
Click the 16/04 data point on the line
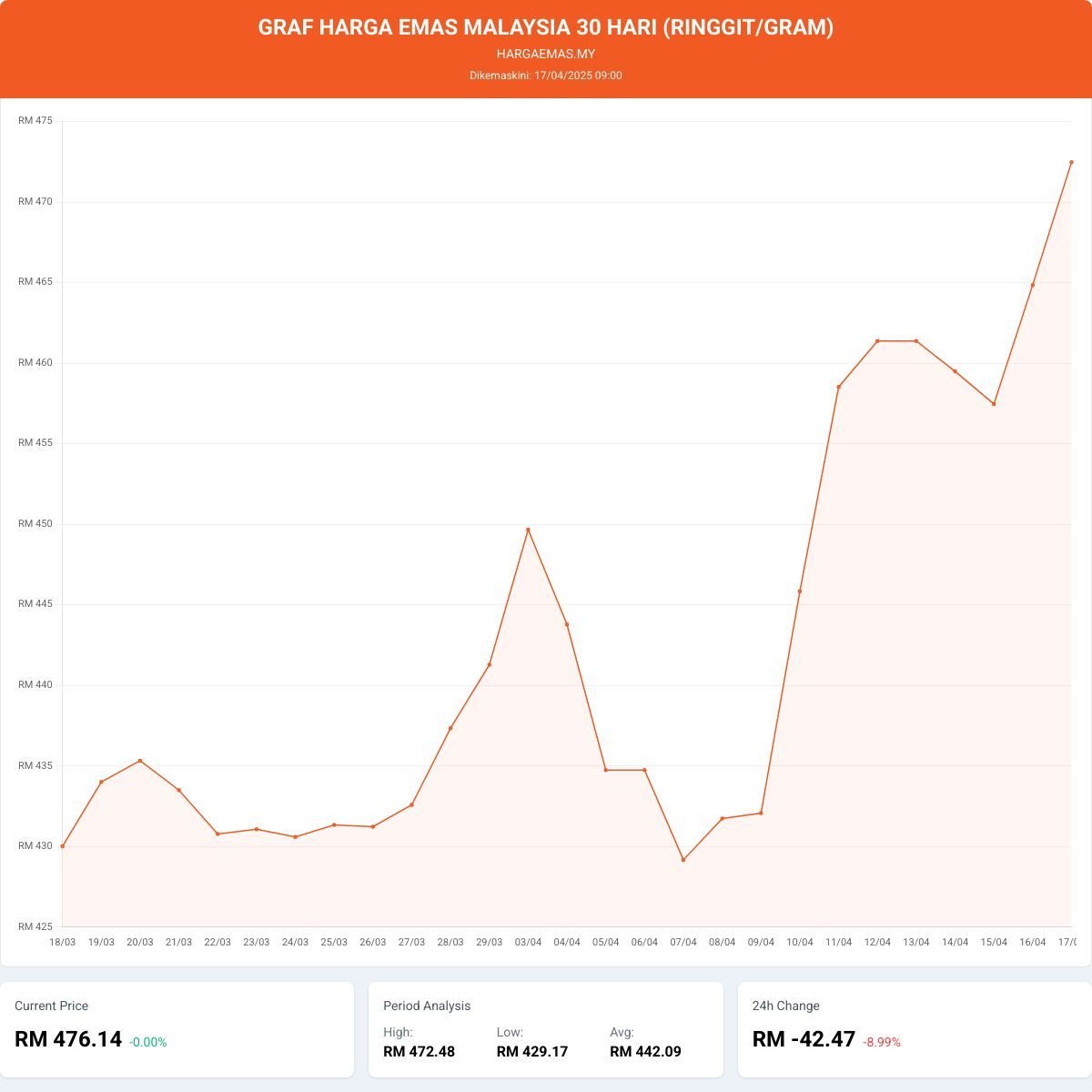[1033, 285]
